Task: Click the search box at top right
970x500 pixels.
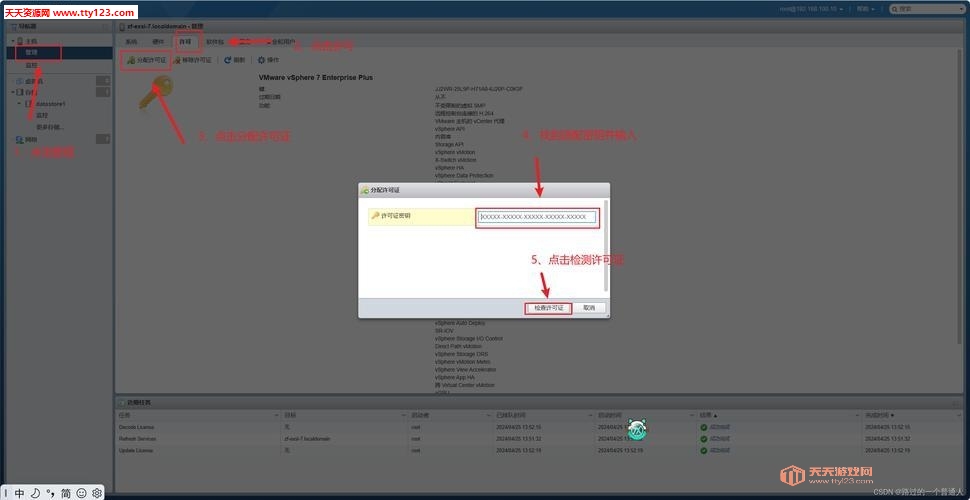Action: [927, 9]
